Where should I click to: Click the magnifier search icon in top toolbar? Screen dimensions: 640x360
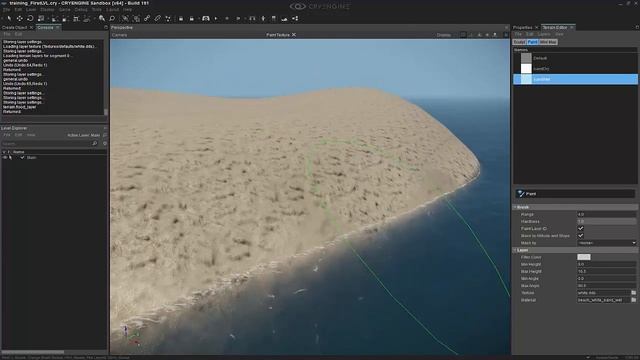point(112,18)
